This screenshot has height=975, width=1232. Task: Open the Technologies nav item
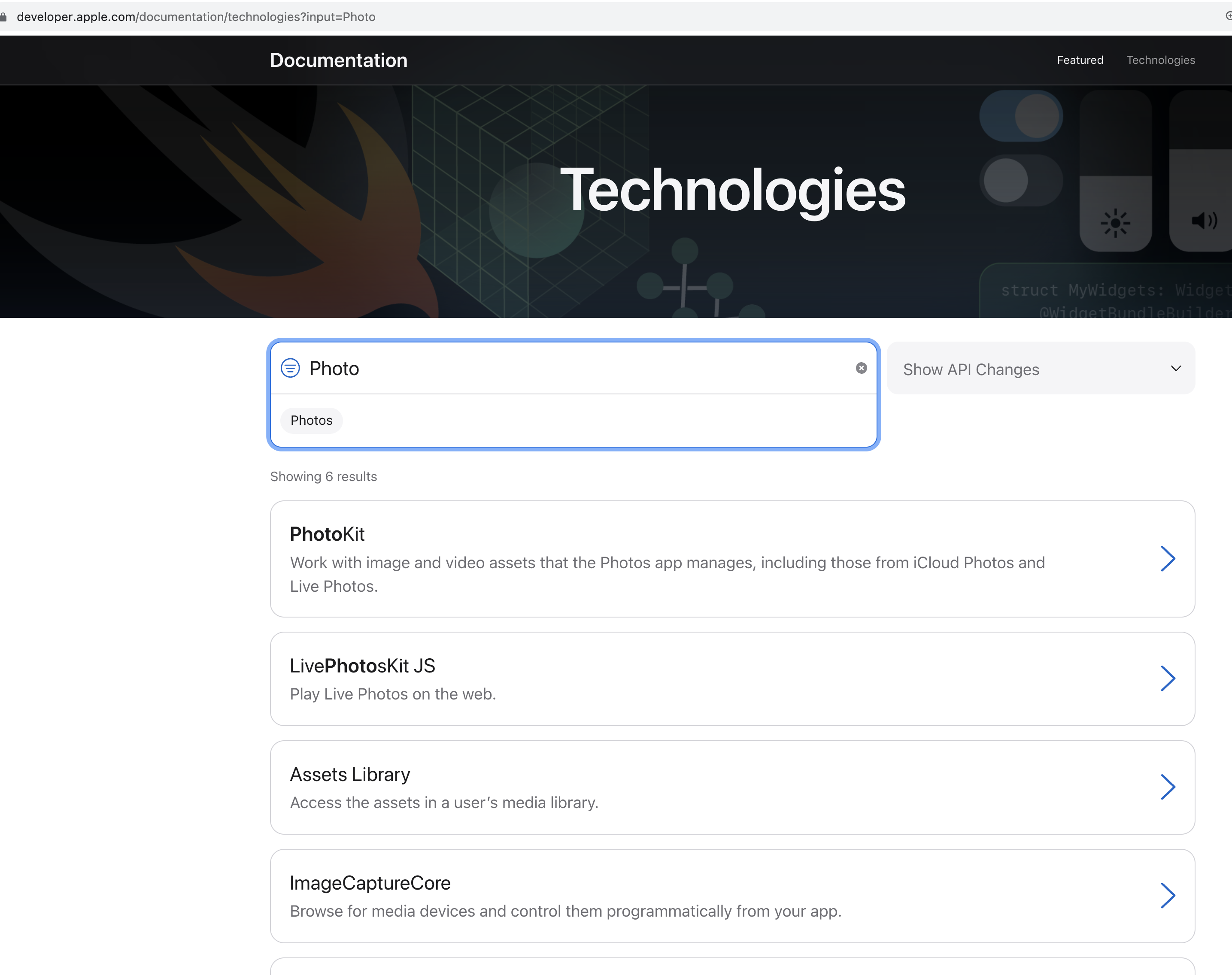(1160, 60)
